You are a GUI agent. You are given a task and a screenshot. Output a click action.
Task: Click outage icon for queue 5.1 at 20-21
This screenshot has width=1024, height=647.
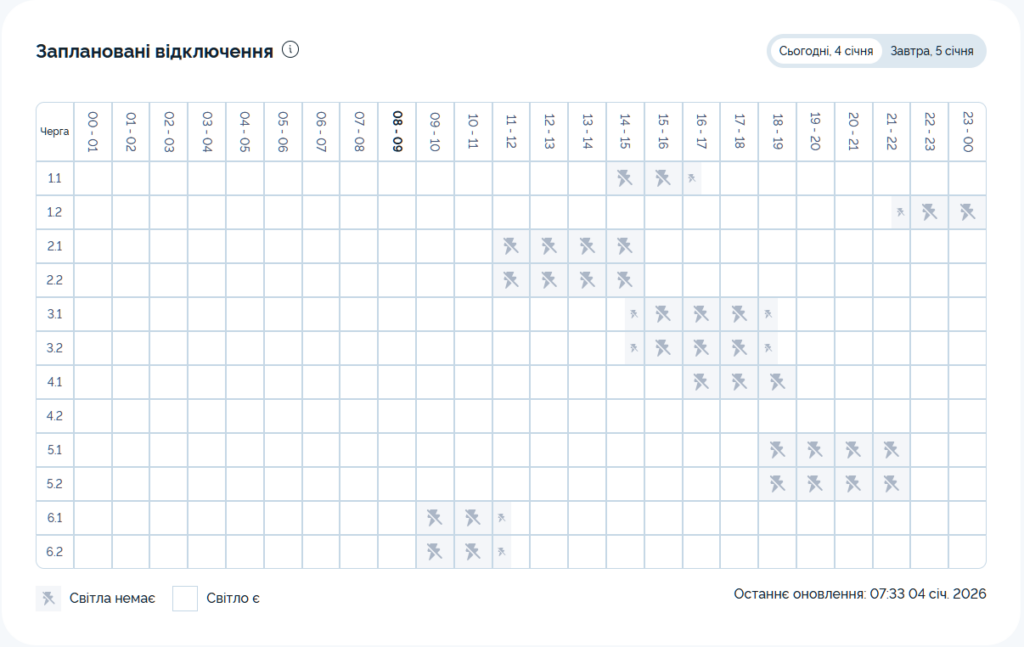(x=853, y=450)
